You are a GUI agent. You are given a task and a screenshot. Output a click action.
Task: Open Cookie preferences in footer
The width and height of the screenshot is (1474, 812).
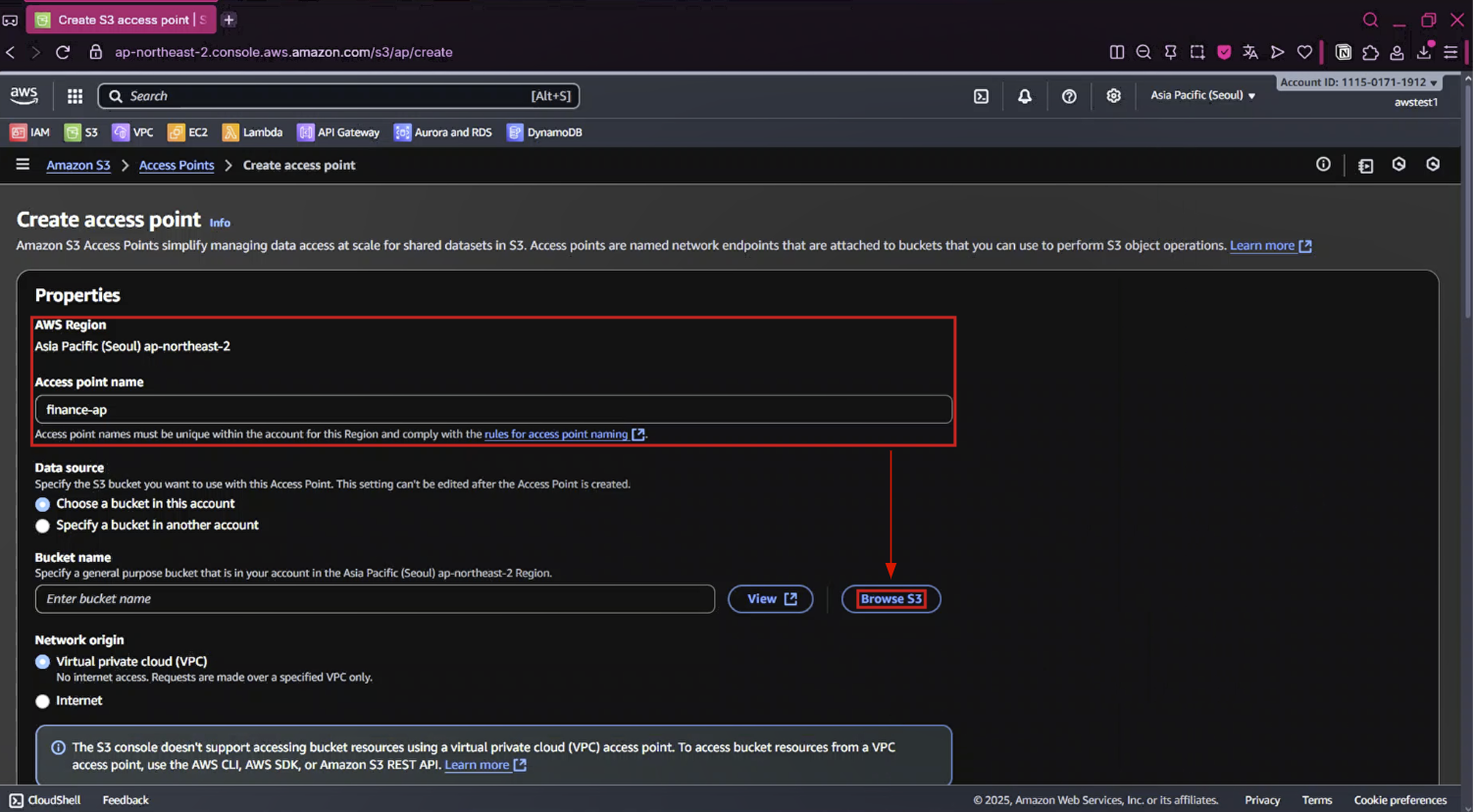pos(1400,800)
